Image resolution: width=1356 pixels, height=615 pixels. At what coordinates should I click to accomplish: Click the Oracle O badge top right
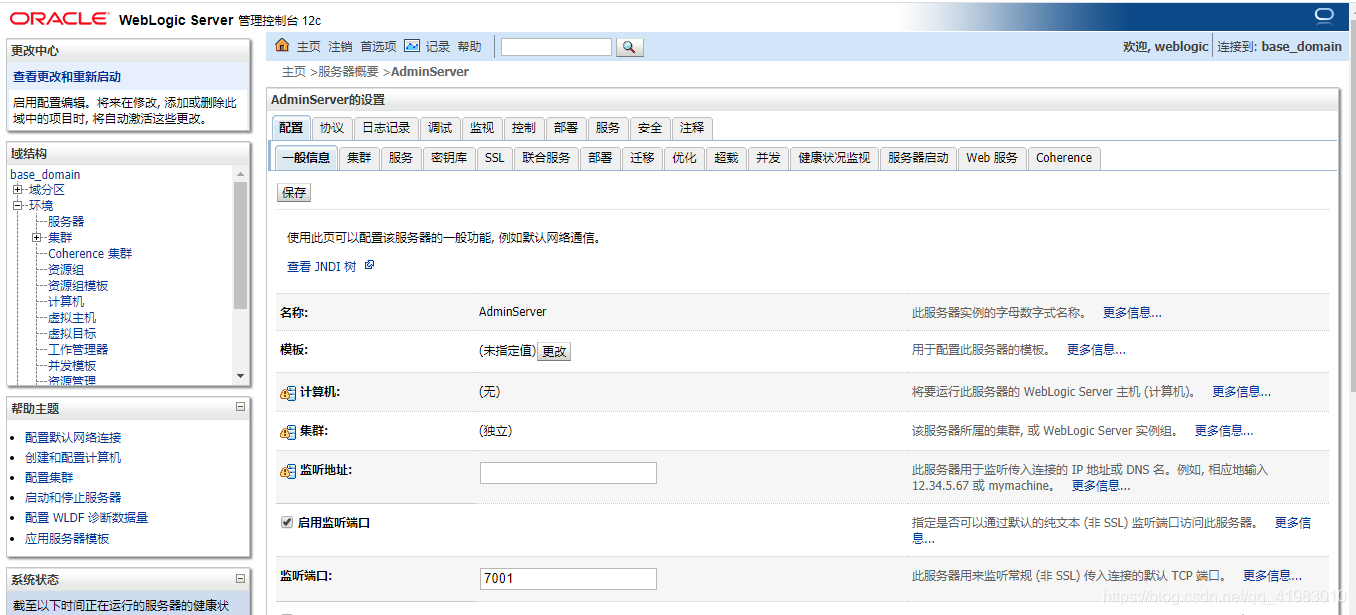1325,15
